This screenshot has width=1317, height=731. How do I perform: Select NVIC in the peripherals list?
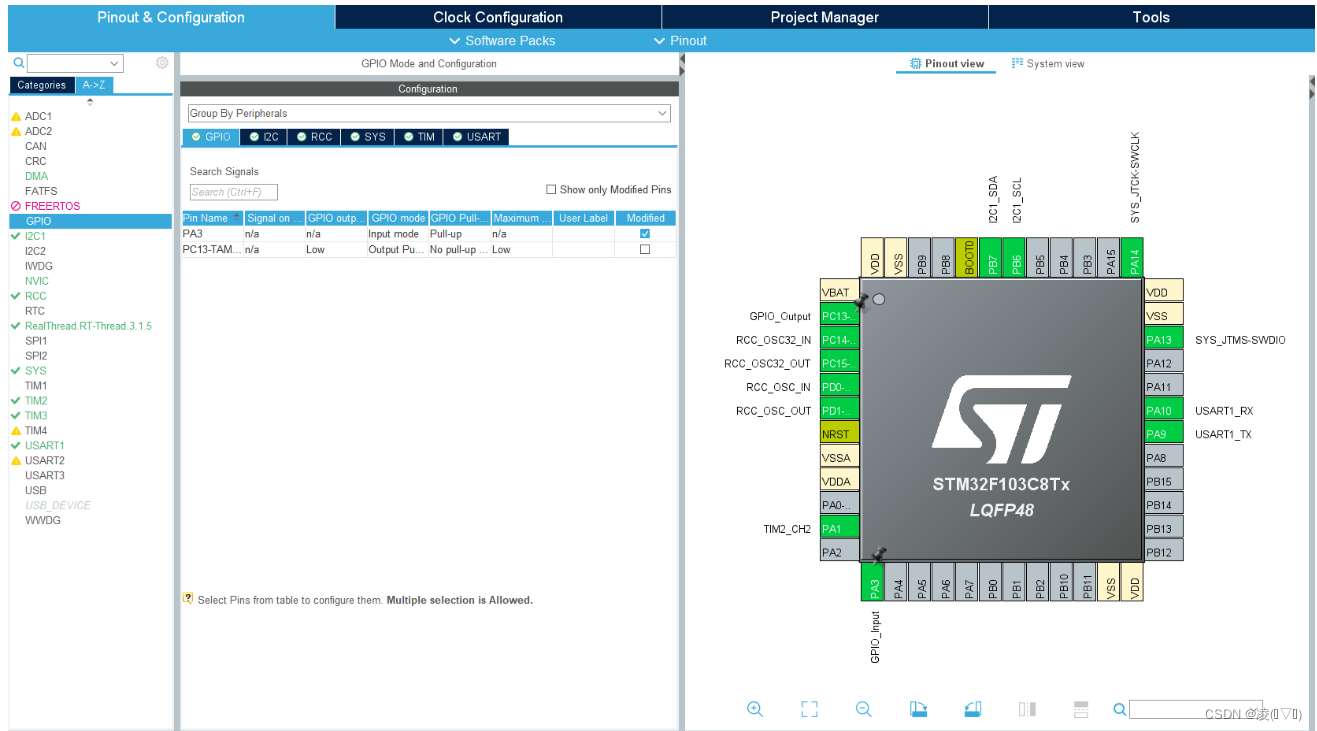pyautogui.click(x=37, y=281)
